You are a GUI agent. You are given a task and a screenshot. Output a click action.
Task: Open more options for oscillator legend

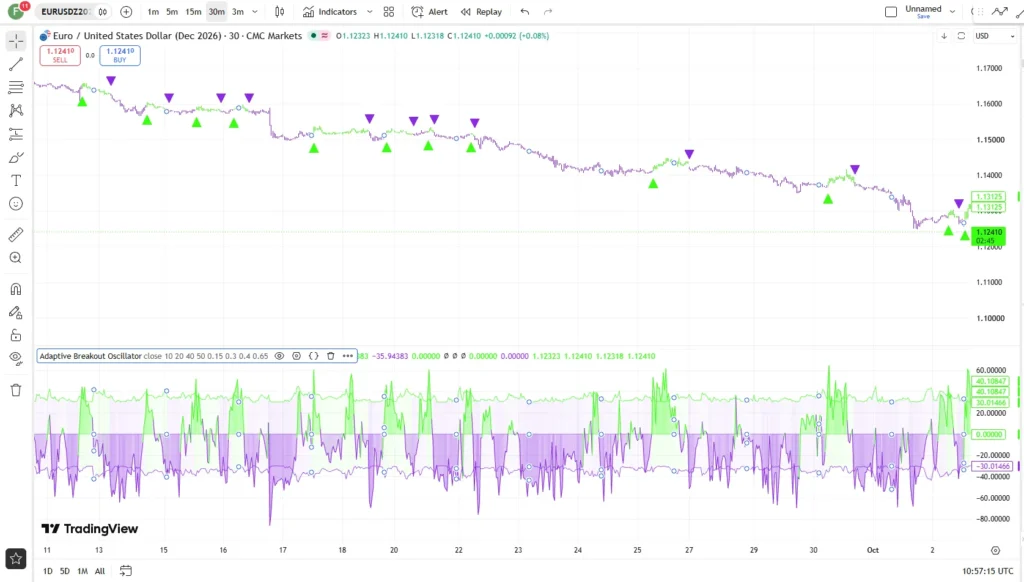(348, 356)
